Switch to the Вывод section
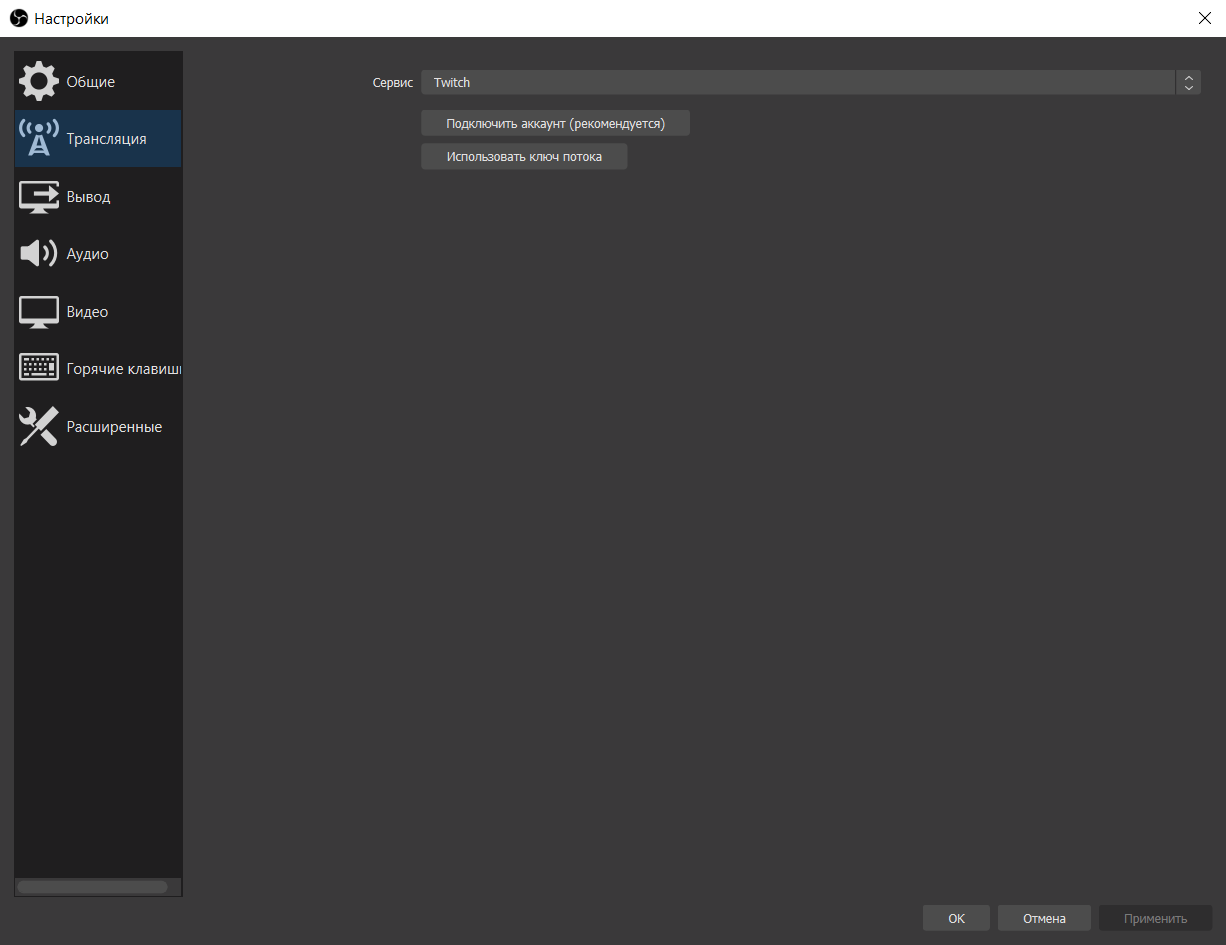Image resolution: width=1226 pixels, height=945 pixels. pos(98,196)
